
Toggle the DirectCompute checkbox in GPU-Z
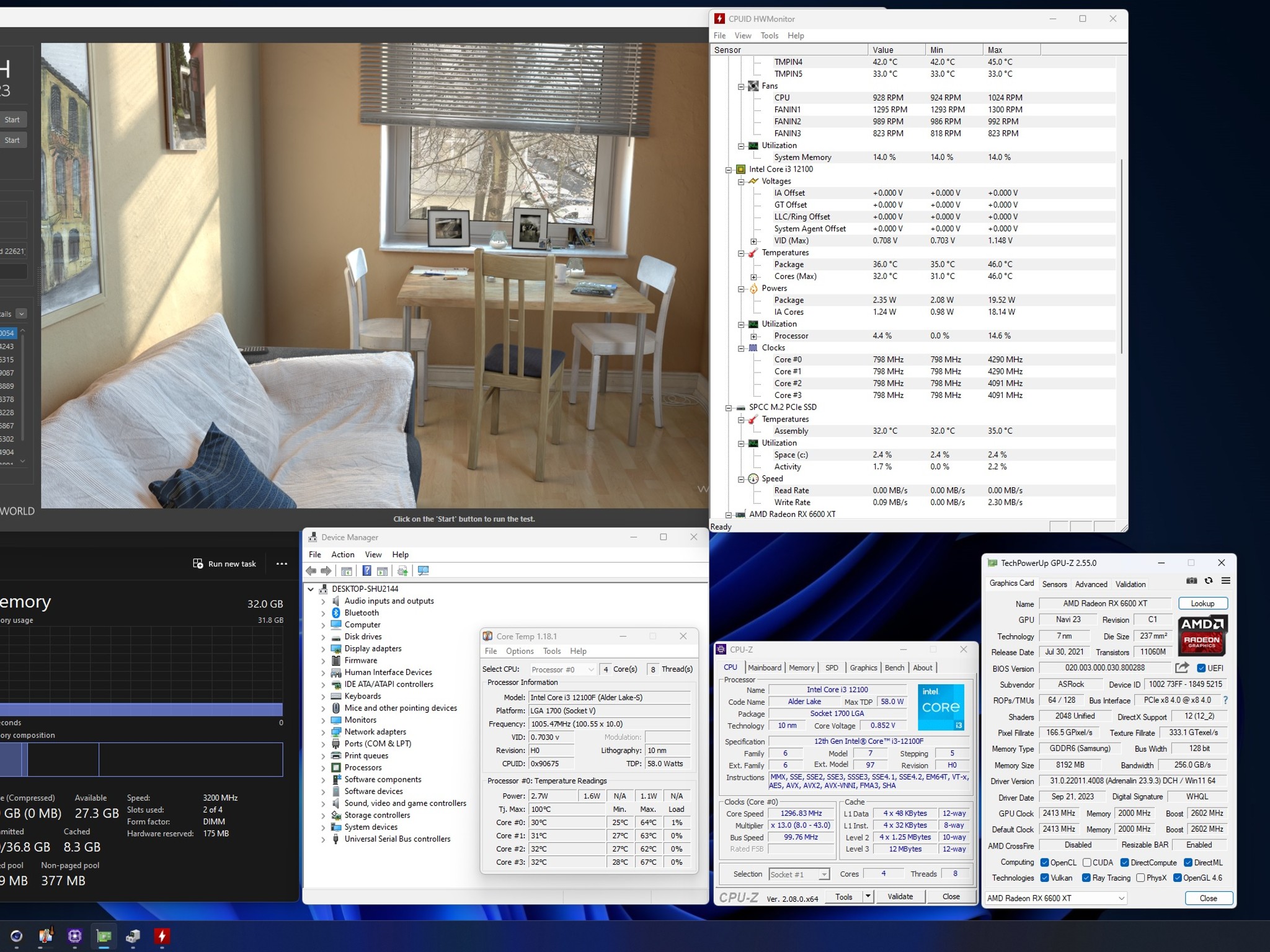click(1124, 862)
